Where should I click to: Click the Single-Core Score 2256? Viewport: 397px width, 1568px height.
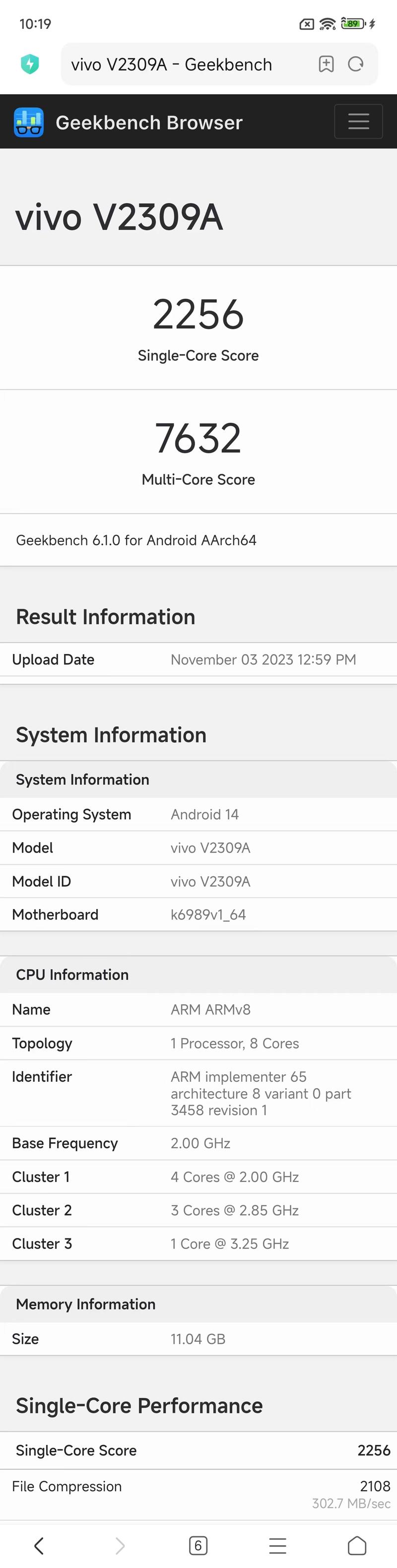point(198,314)
